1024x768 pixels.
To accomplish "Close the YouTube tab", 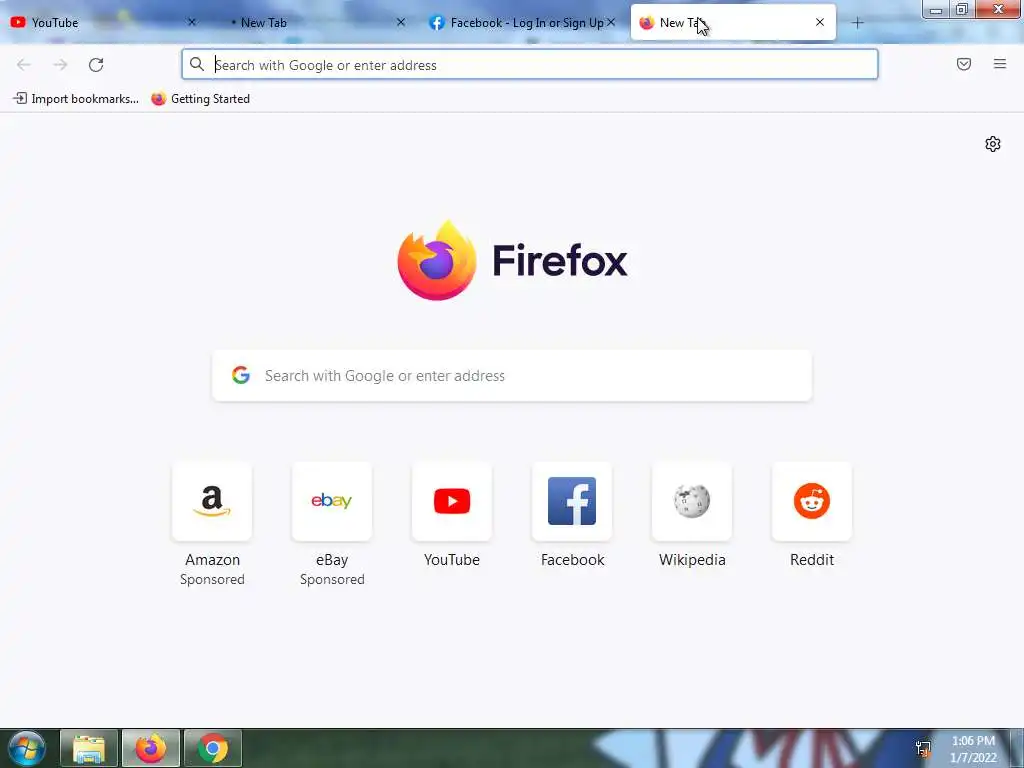I will tap(192, 22).
